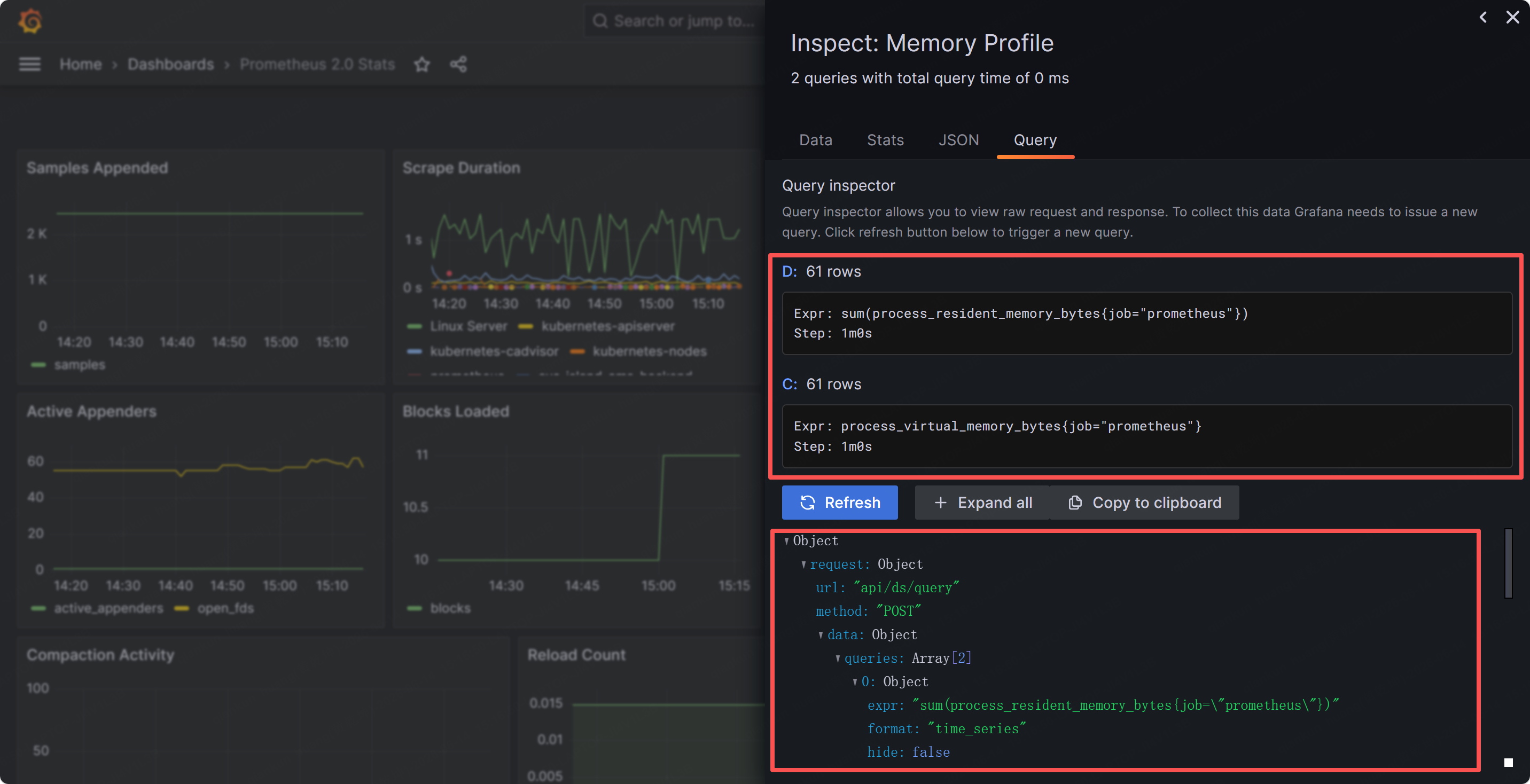Click Prometheus 2.0 Stats breadcrumb

tap(317, 64)
